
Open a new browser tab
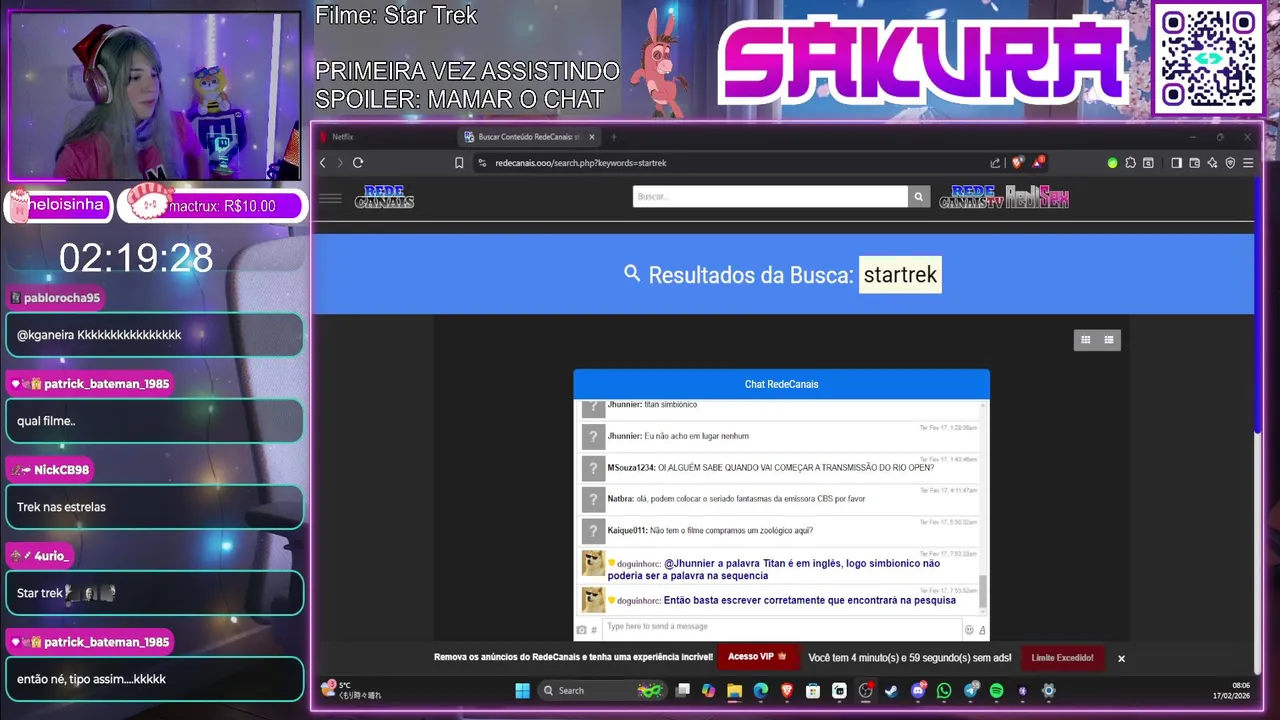click(614, 137)
